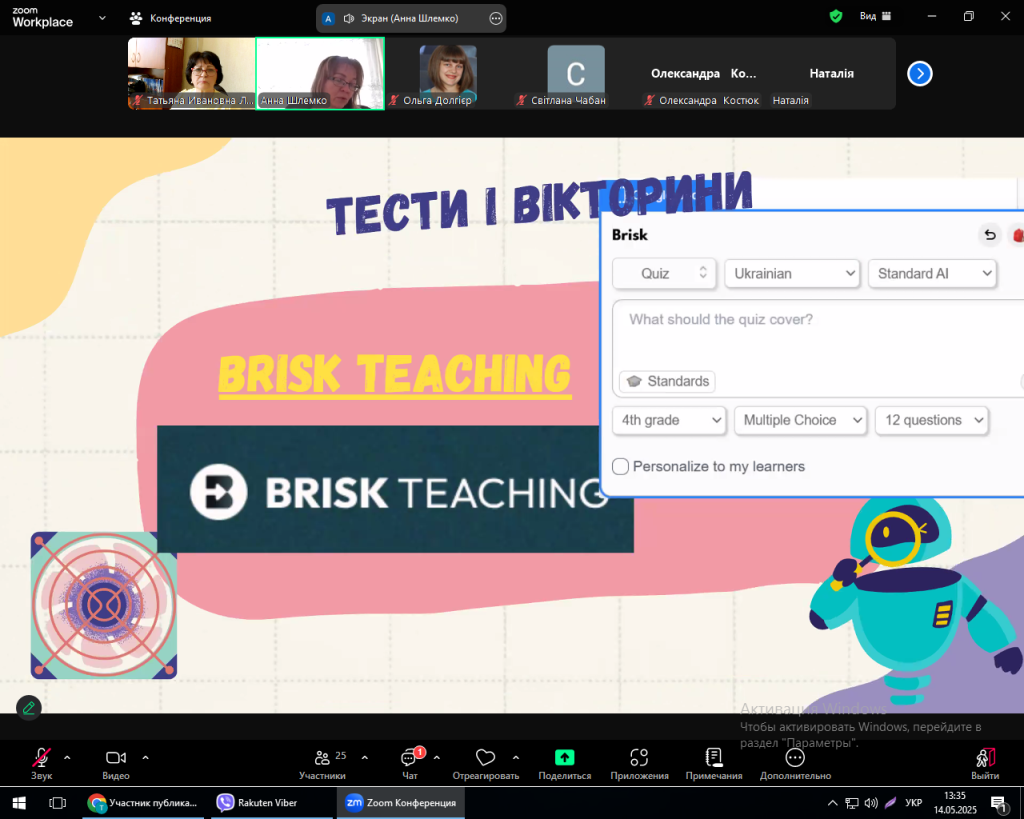Image resolution: width=1024 pixels, height=819 pixels.
Task: Expand the Zoom Workplace dropdown chevron
Action: [102, 18]
